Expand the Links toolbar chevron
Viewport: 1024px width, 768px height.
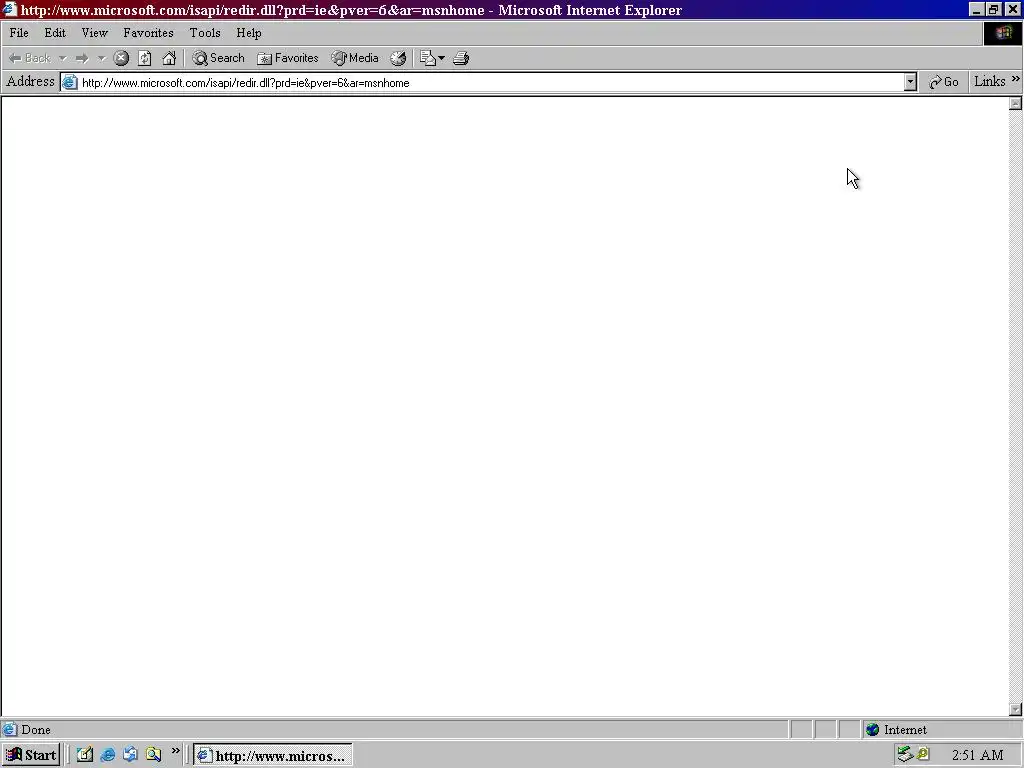pyautogui.click(x=1016, y=79)
